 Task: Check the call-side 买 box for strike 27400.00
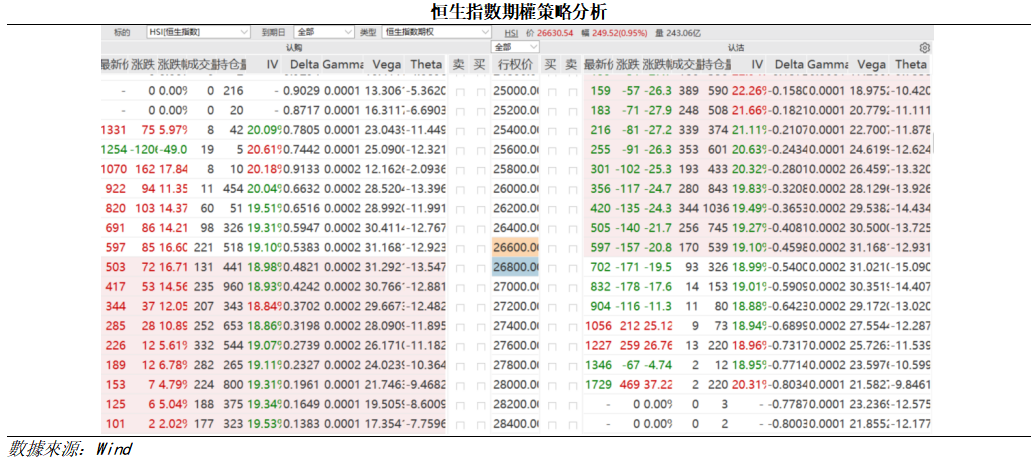point(480,325)
